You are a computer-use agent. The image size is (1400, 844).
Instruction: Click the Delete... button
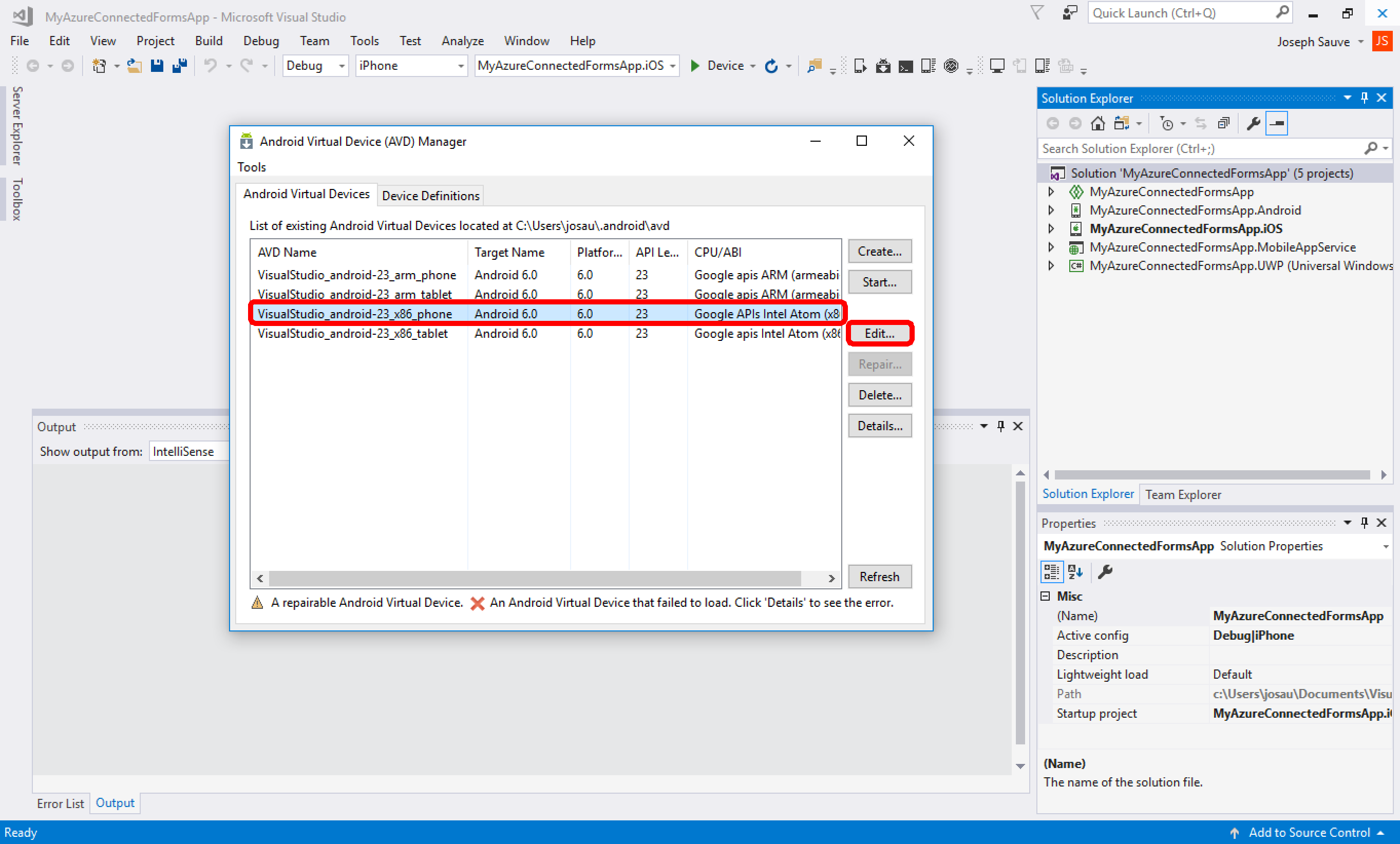click(x=880, y=395)
